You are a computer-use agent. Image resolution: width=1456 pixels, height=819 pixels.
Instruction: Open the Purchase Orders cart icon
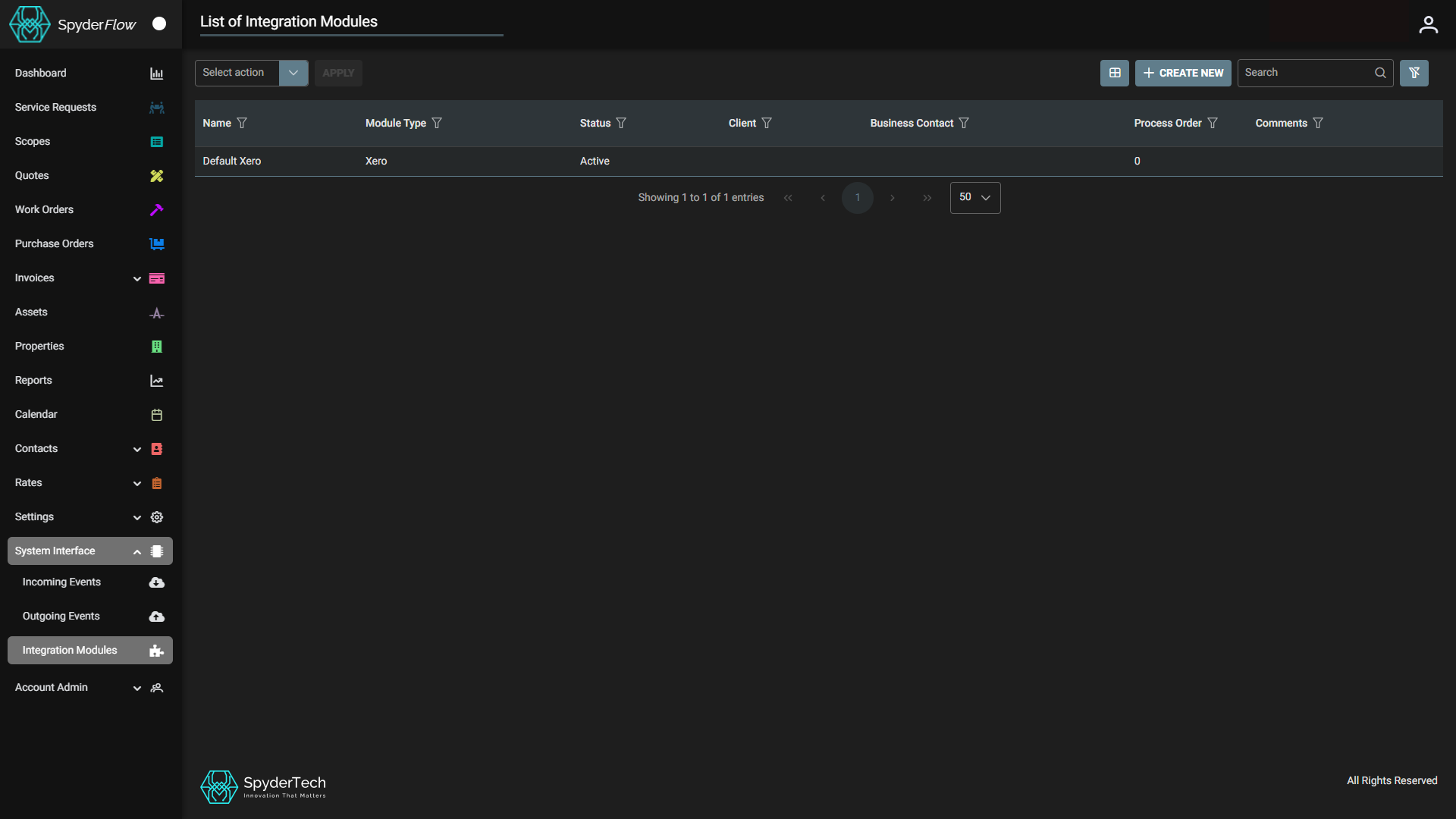click(x=156, y=243)
